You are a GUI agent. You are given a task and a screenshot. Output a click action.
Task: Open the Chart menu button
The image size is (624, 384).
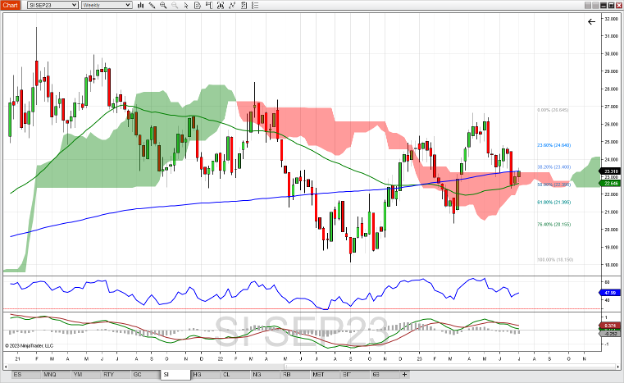(10, 5)
